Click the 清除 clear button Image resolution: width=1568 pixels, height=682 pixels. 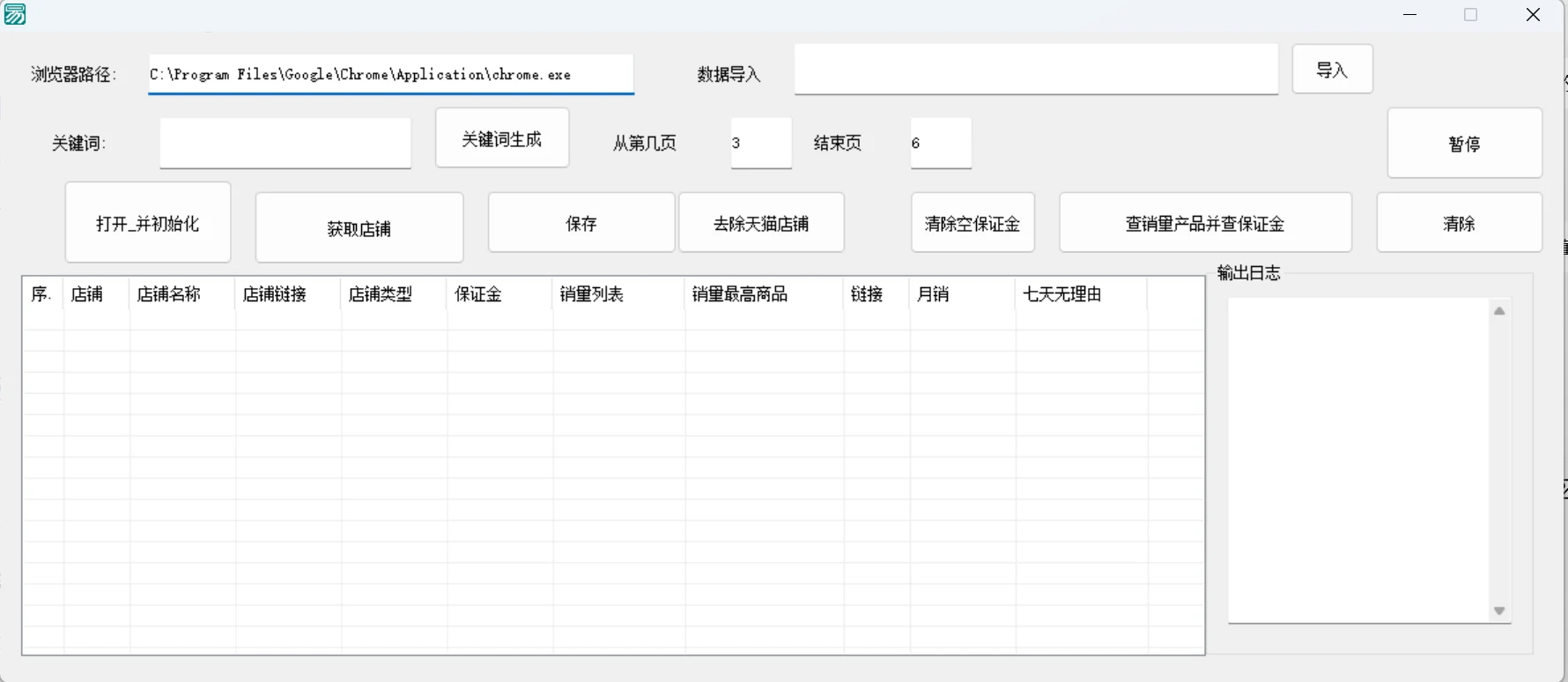(x=1459, y=224)
